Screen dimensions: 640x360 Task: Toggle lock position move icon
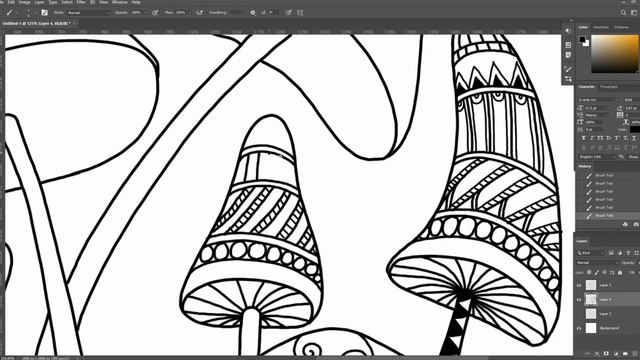pos(604,272)
